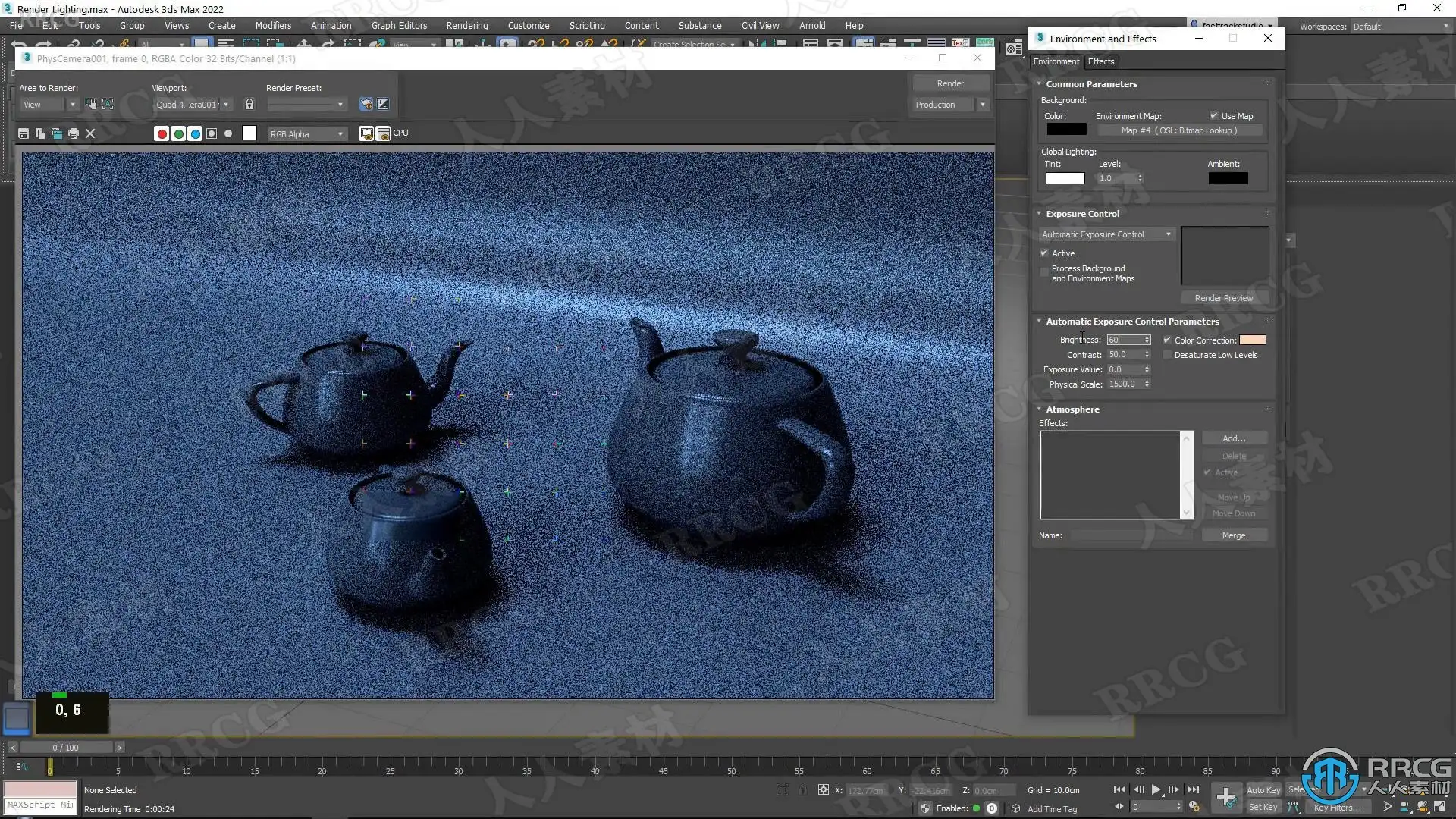Click the Lock to Viewport padlock icon

249,105
